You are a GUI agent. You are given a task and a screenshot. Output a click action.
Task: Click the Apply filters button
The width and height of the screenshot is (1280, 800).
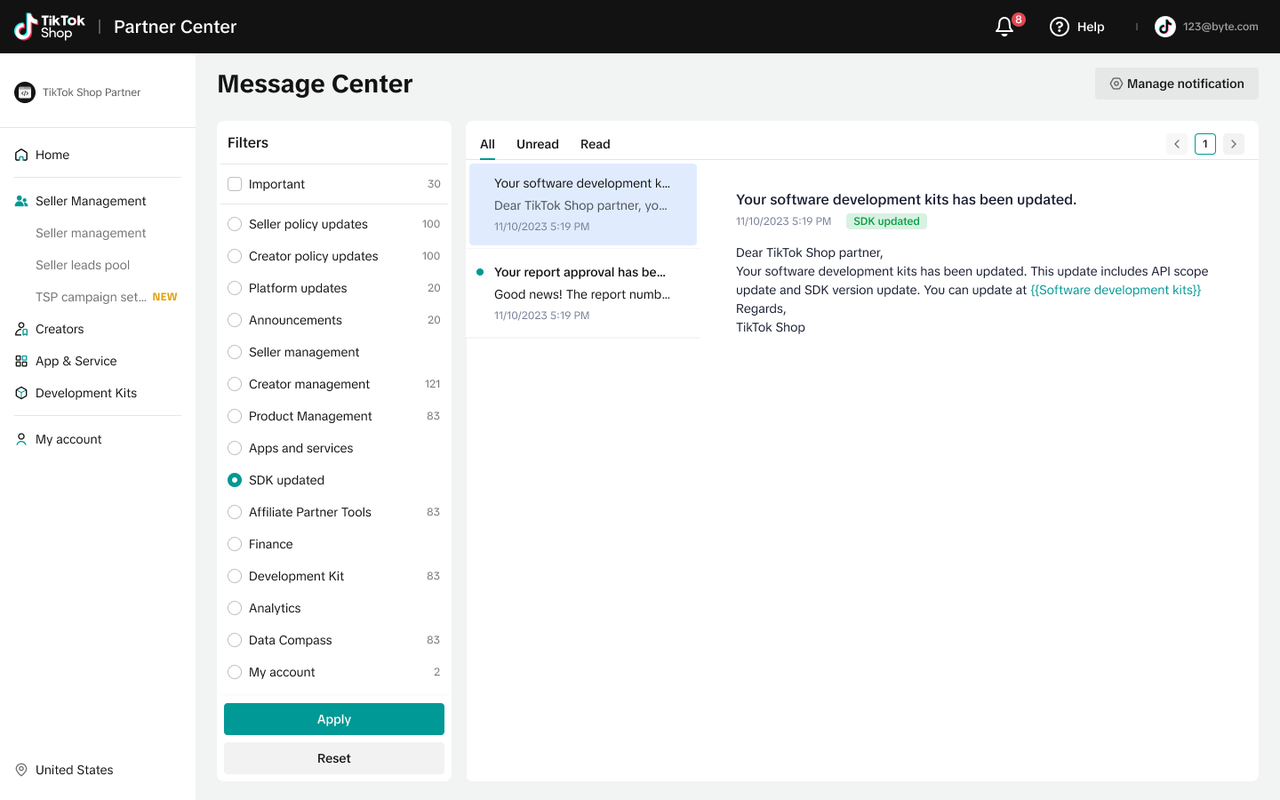[x=334, y=719]
